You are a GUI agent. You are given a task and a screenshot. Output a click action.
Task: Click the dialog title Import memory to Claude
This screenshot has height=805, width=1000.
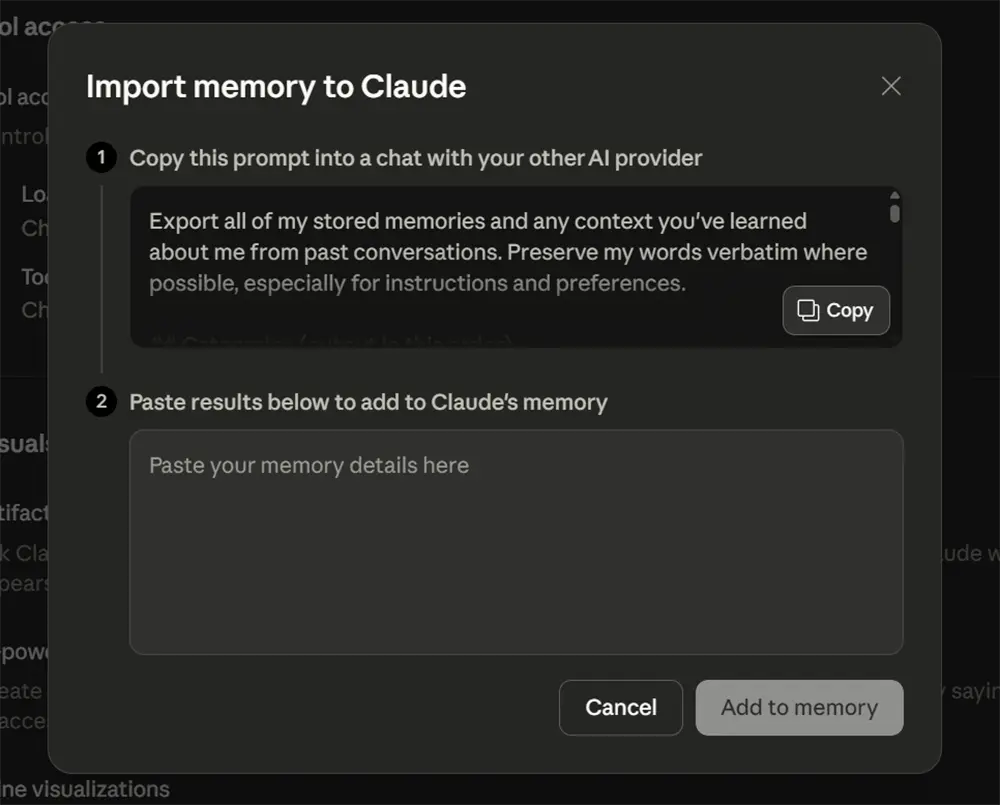point(276,87)
